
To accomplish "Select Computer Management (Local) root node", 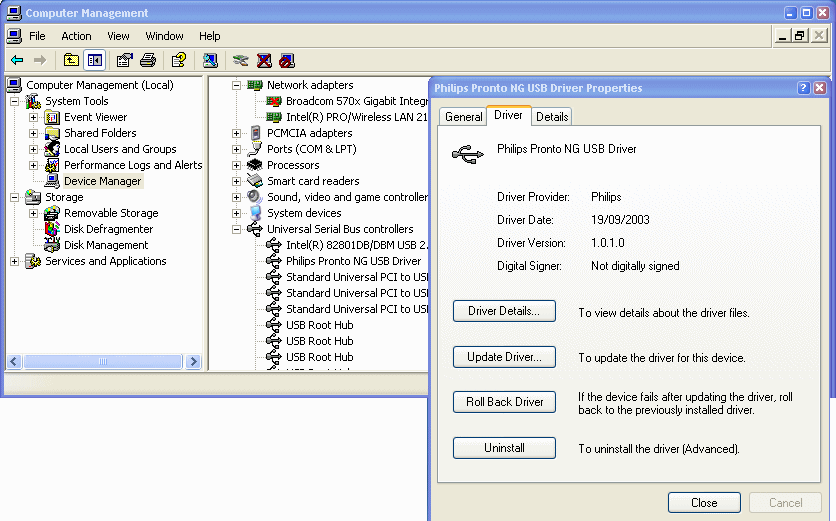I will point(100,85).
